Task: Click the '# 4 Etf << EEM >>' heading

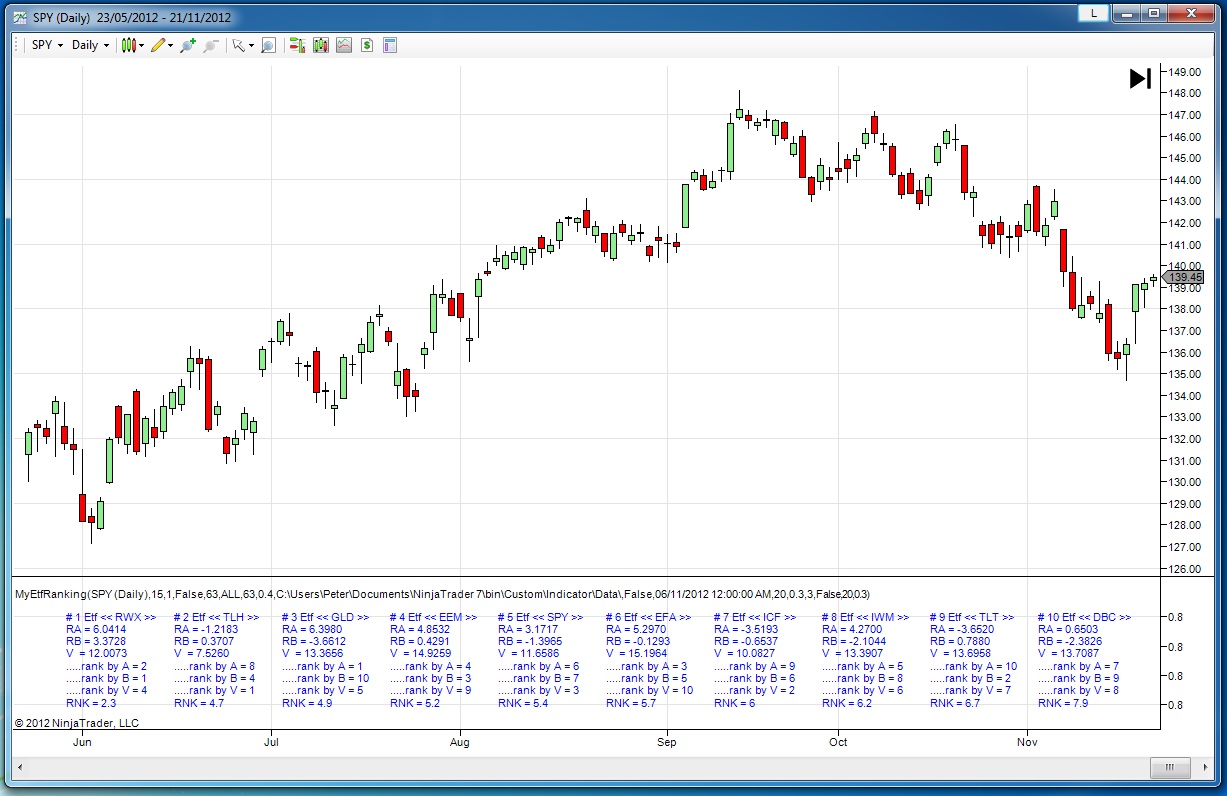Action: [433, 617]
